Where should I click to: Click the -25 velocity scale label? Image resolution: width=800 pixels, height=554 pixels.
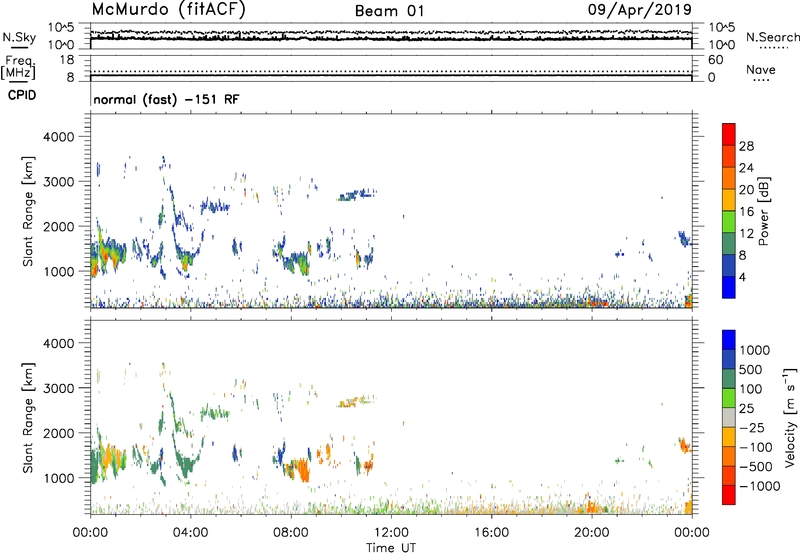(752, 428)
